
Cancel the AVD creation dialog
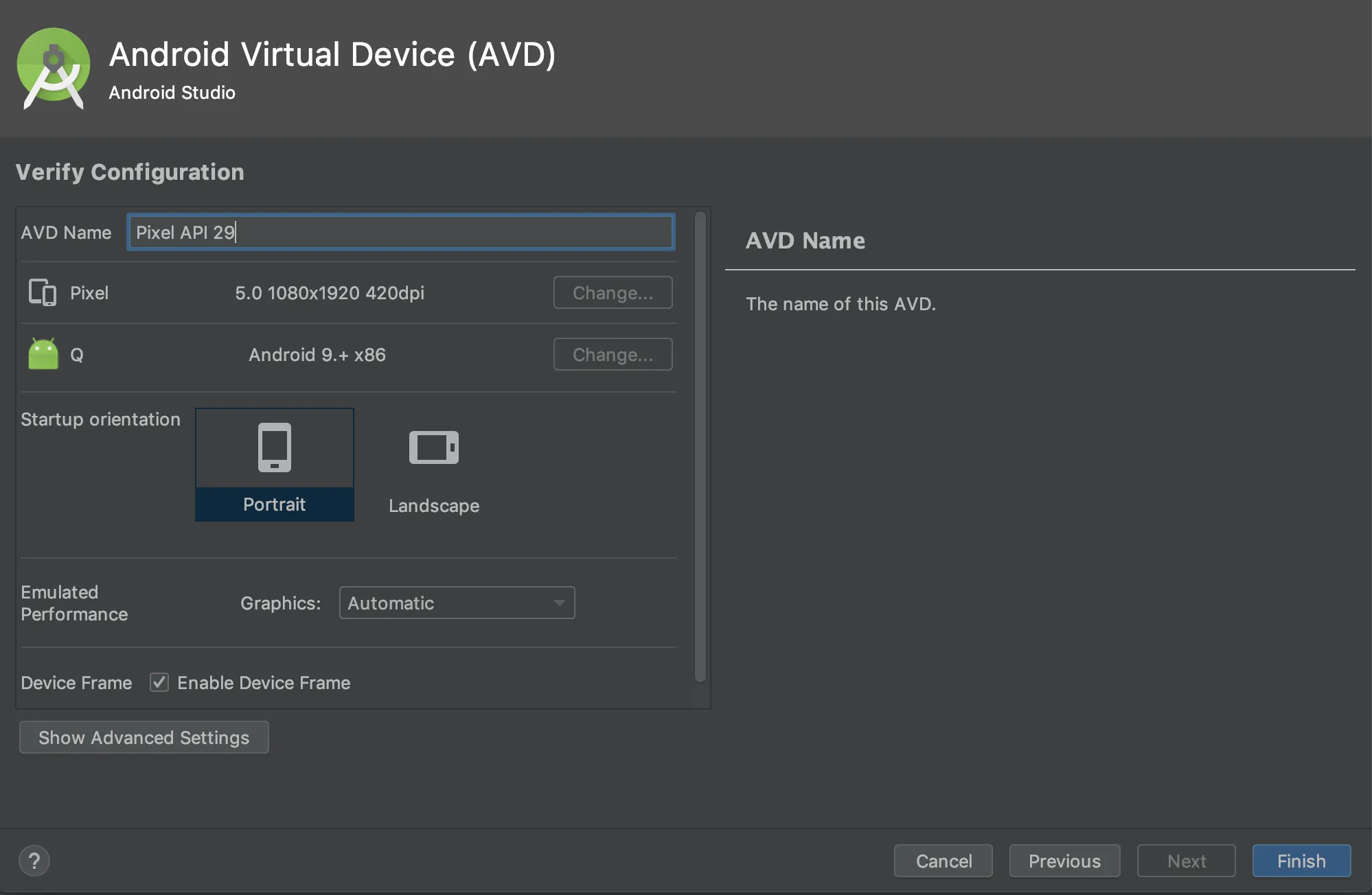coord(944,861)
